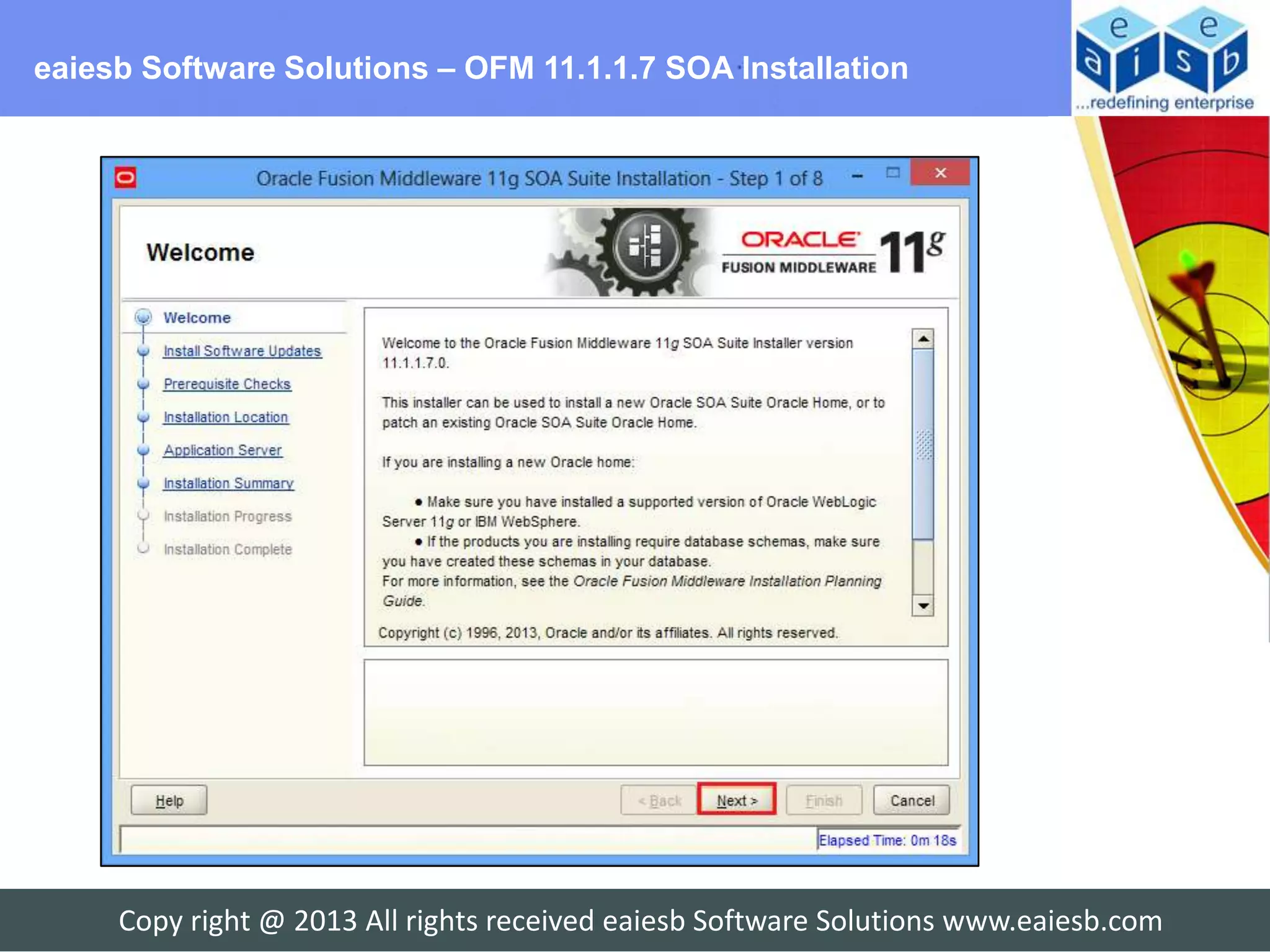Open the Install Software Updates step

(242, 351)
